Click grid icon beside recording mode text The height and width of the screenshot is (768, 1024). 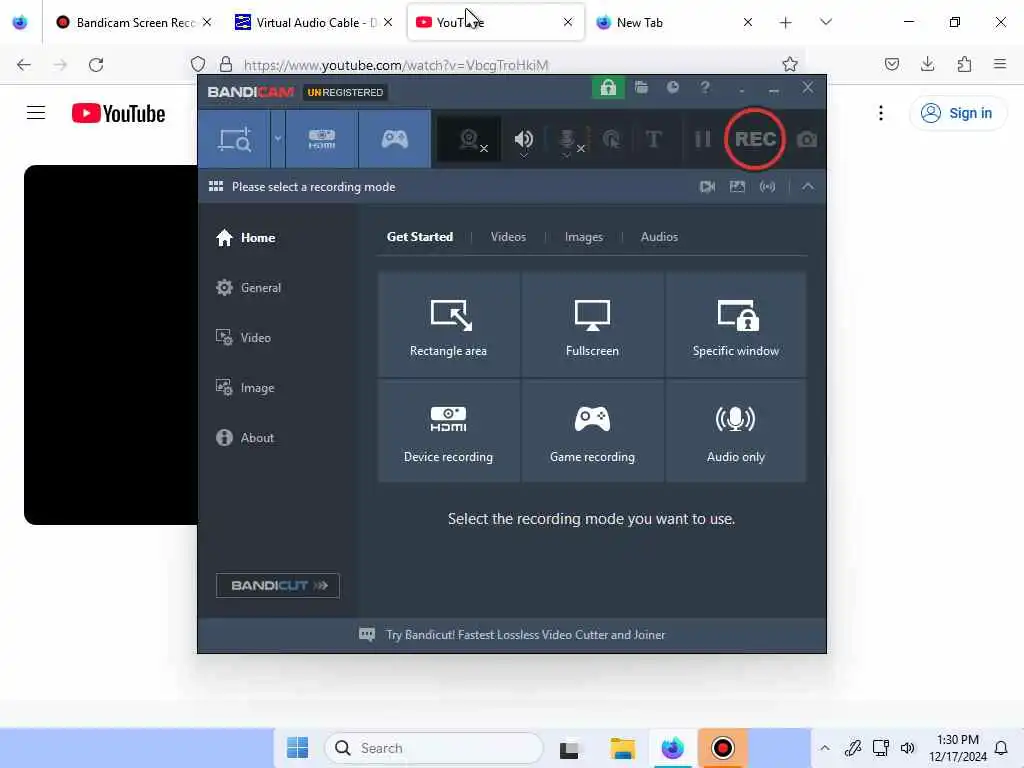coord(216,187)
